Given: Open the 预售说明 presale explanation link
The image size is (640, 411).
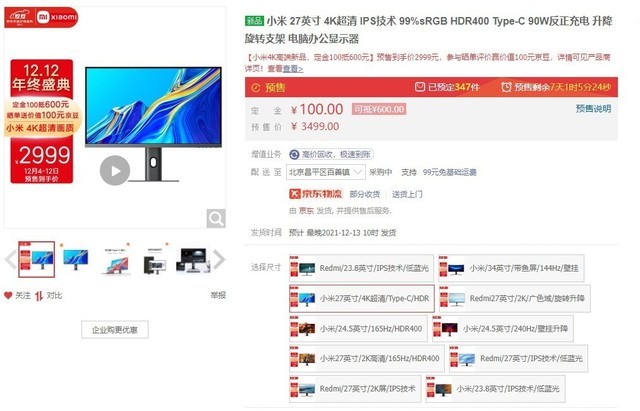Looking at the screenshot, I should pos(593,109).
